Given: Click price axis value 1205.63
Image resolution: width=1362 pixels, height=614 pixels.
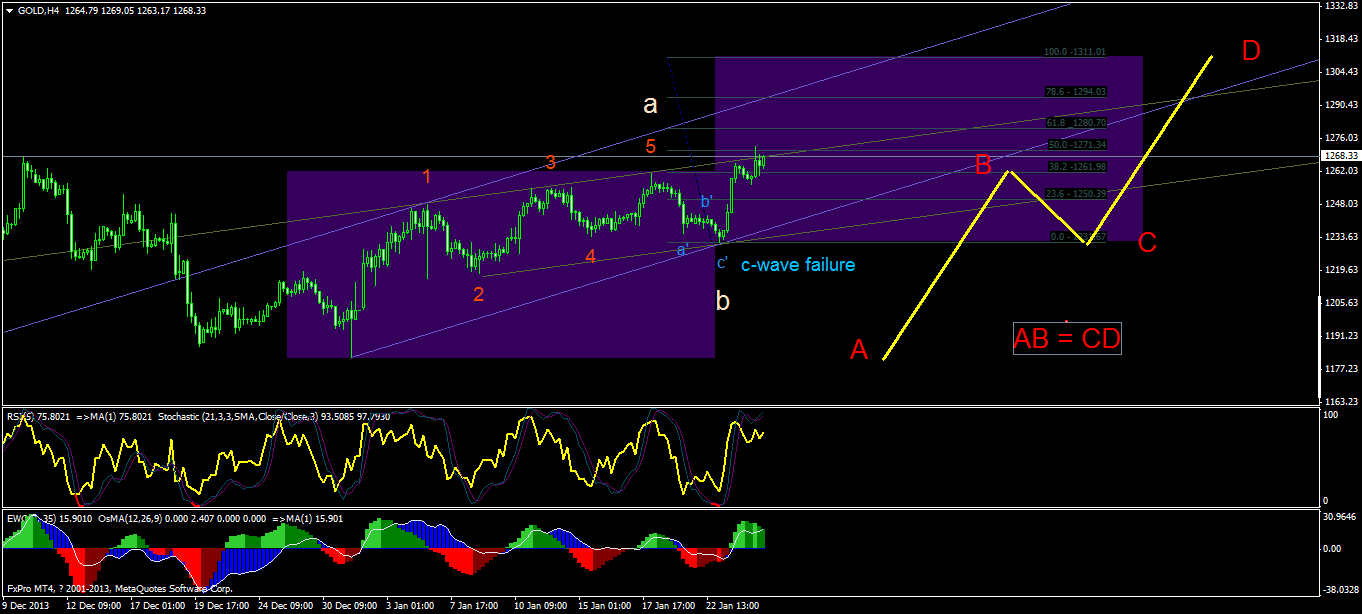Looking at the screenshot, I should click(1340, 303).
